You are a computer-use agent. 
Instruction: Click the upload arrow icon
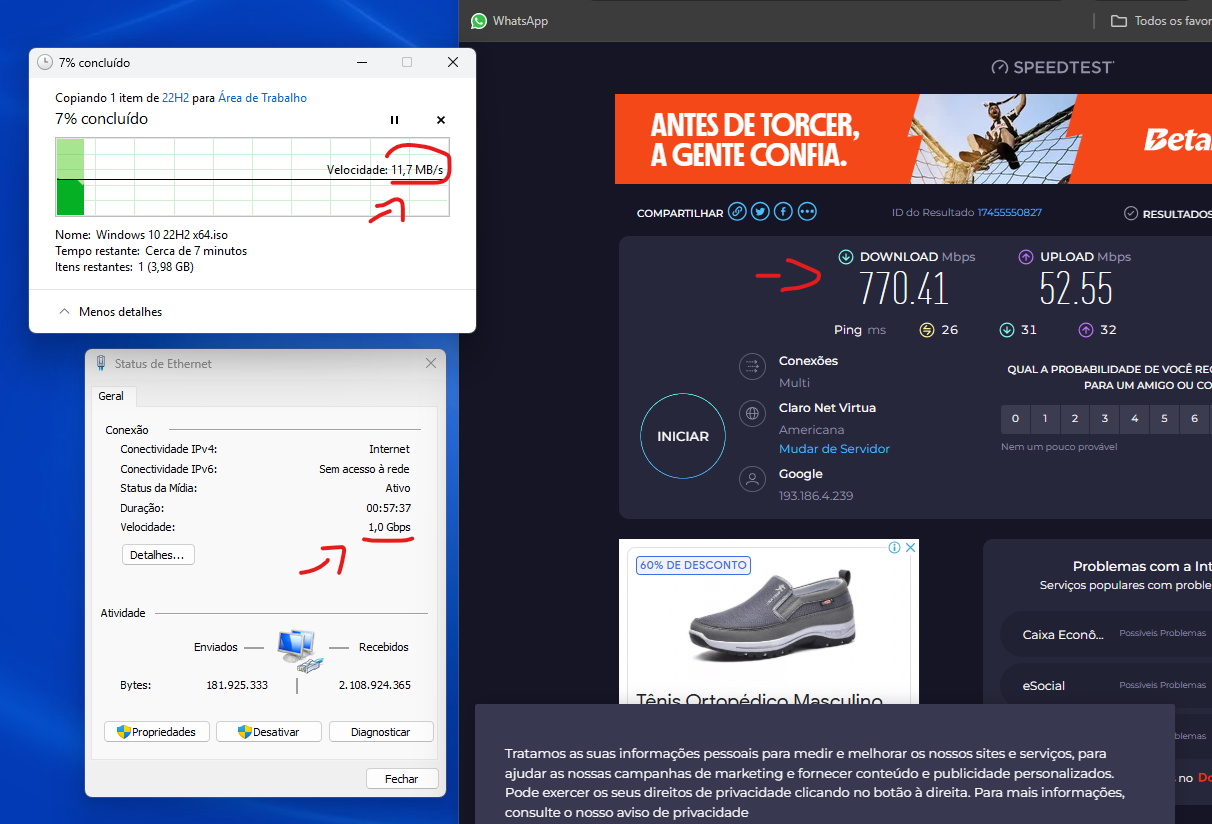pyautogui.click(x=1026, y=257)
